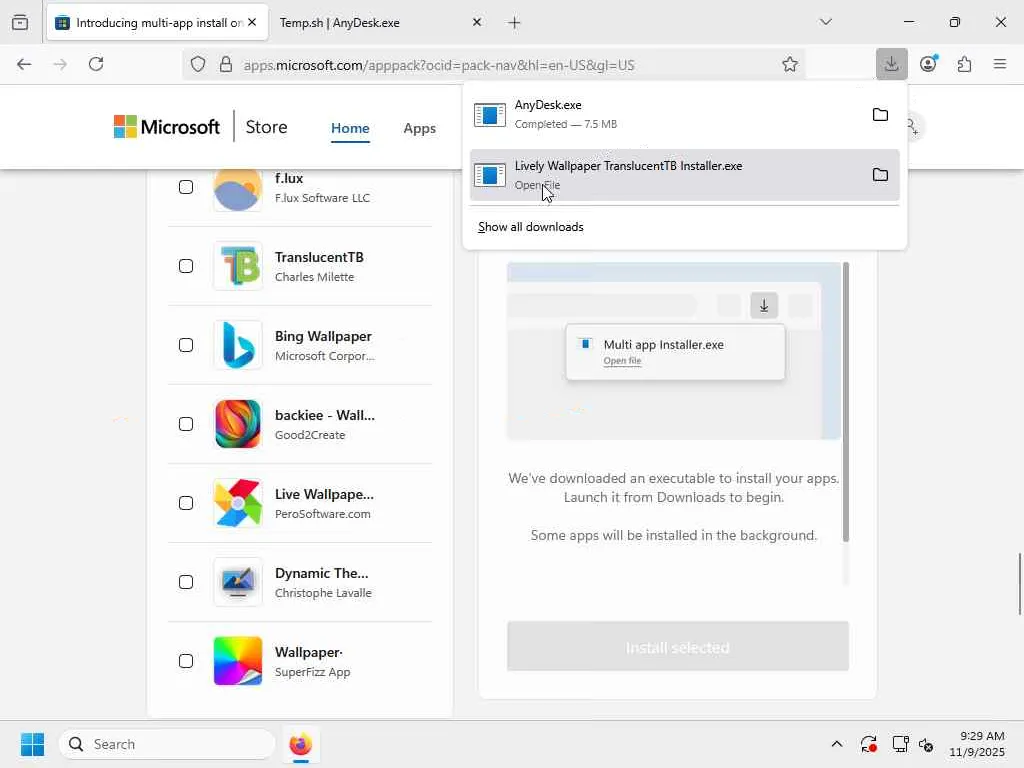Viewport: 1024px width, 768px height.
Task: Select the Introducing multi-app install tab
Action: click(x=157, y=23)
